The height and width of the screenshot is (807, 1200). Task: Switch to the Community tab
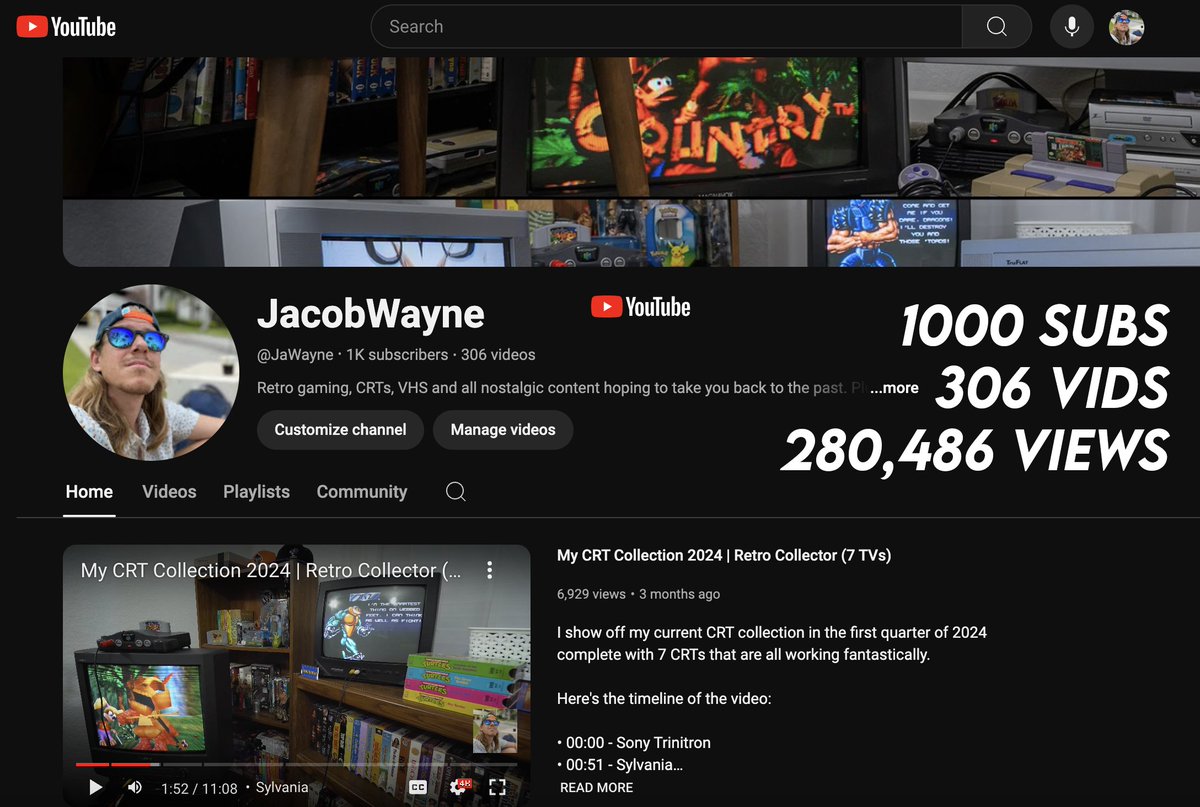tap(362, 492)
